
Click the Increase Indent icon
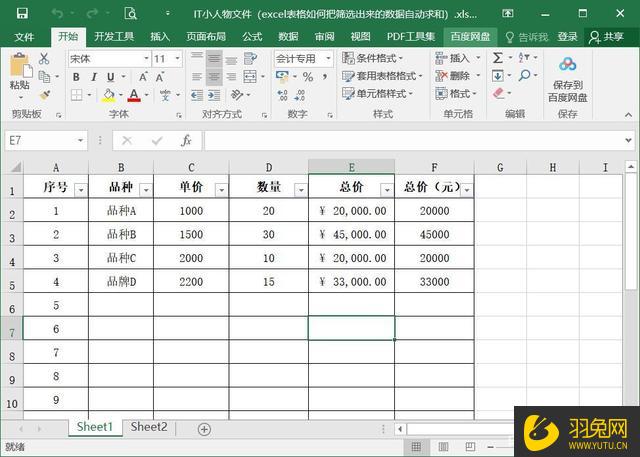coord(213,95)
